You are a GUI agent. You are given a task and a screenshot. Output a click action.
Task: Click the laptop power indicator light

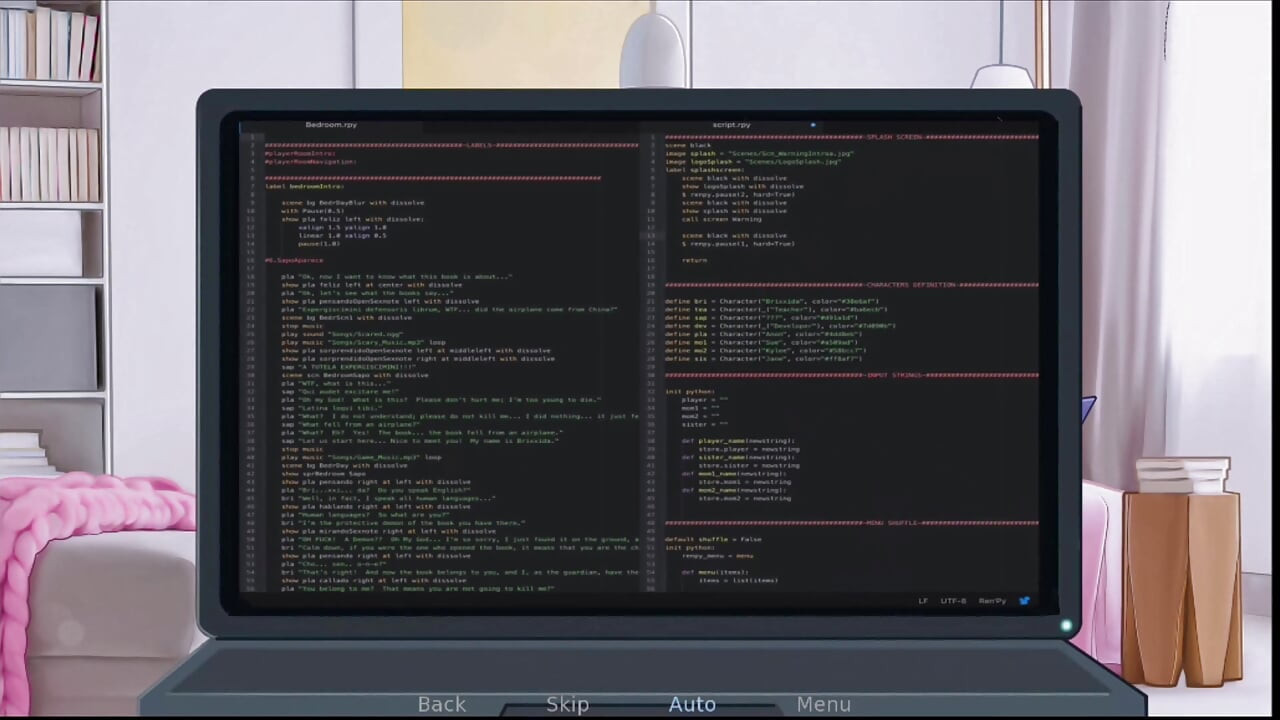click(x=1066, y=626)
